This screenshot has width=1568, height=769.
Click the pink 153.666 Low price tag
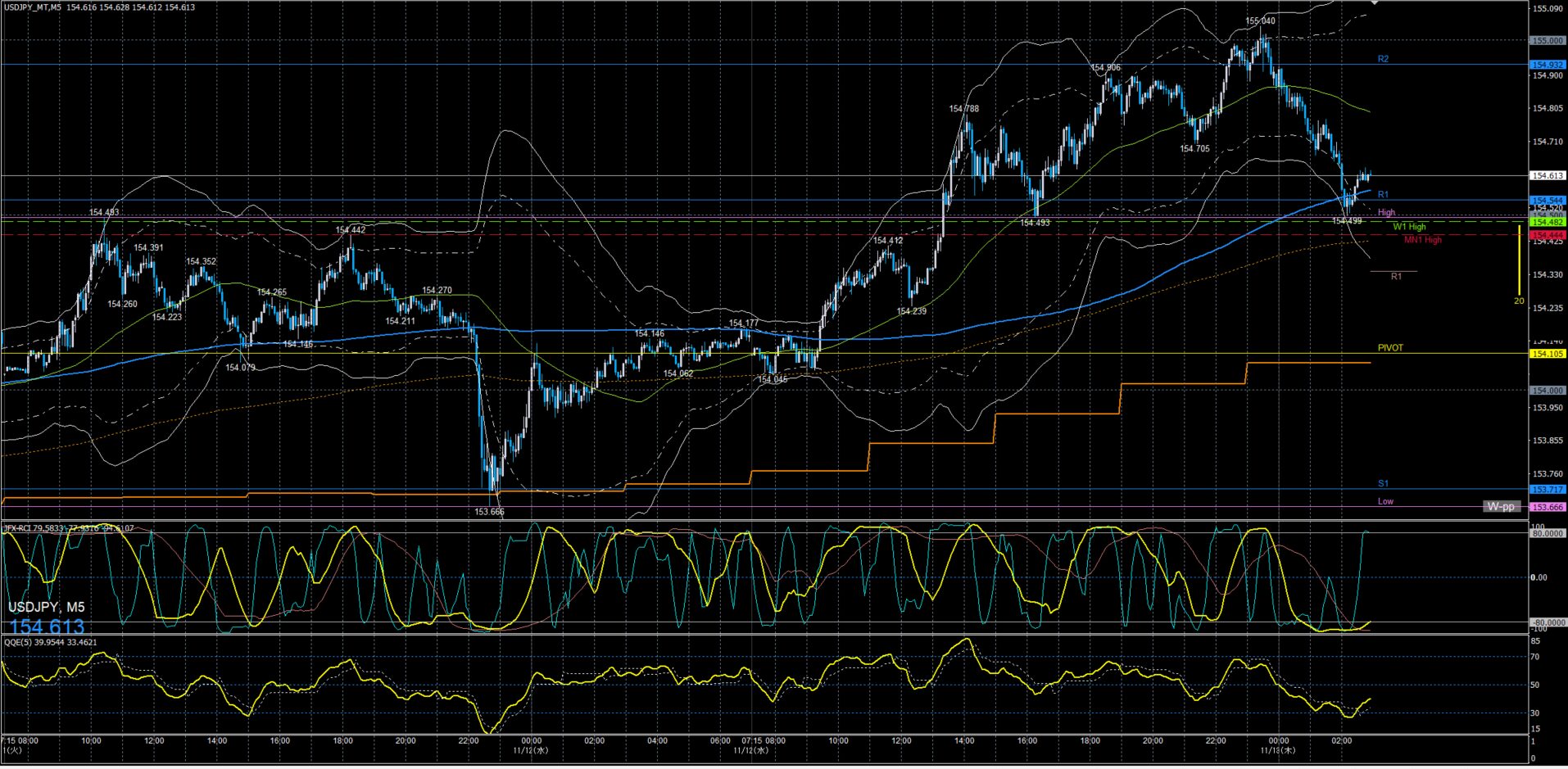tap(1548, 507)
